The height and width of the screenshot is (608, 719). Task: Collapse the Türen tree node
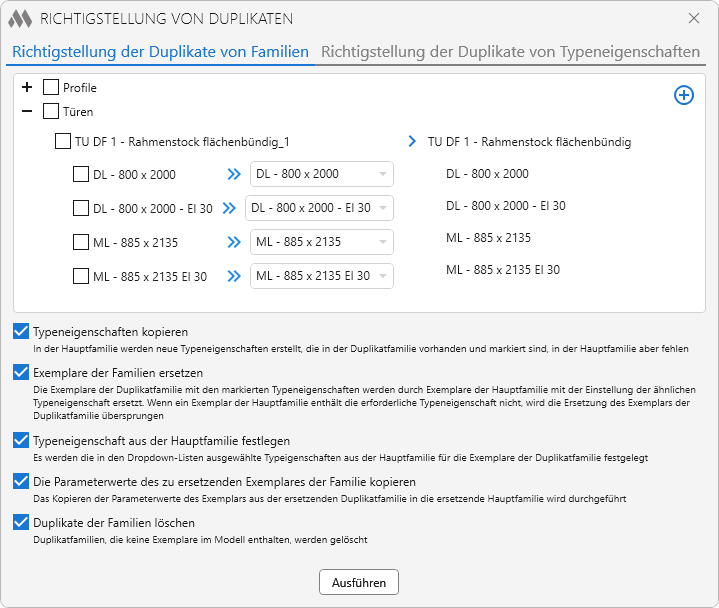27,112
